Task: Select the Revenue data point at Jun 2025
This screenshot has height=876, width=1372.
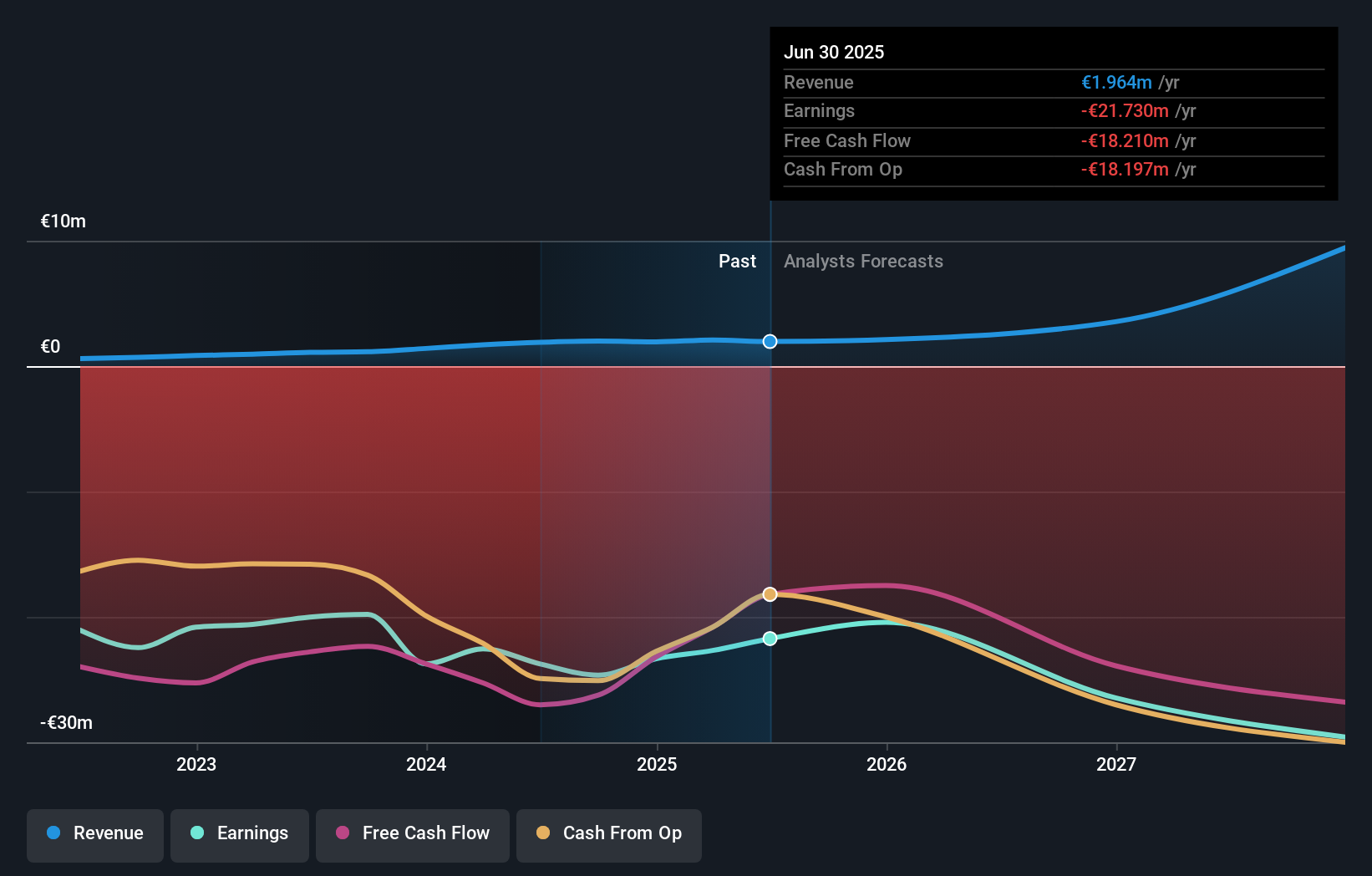Action: coord(770,341)
